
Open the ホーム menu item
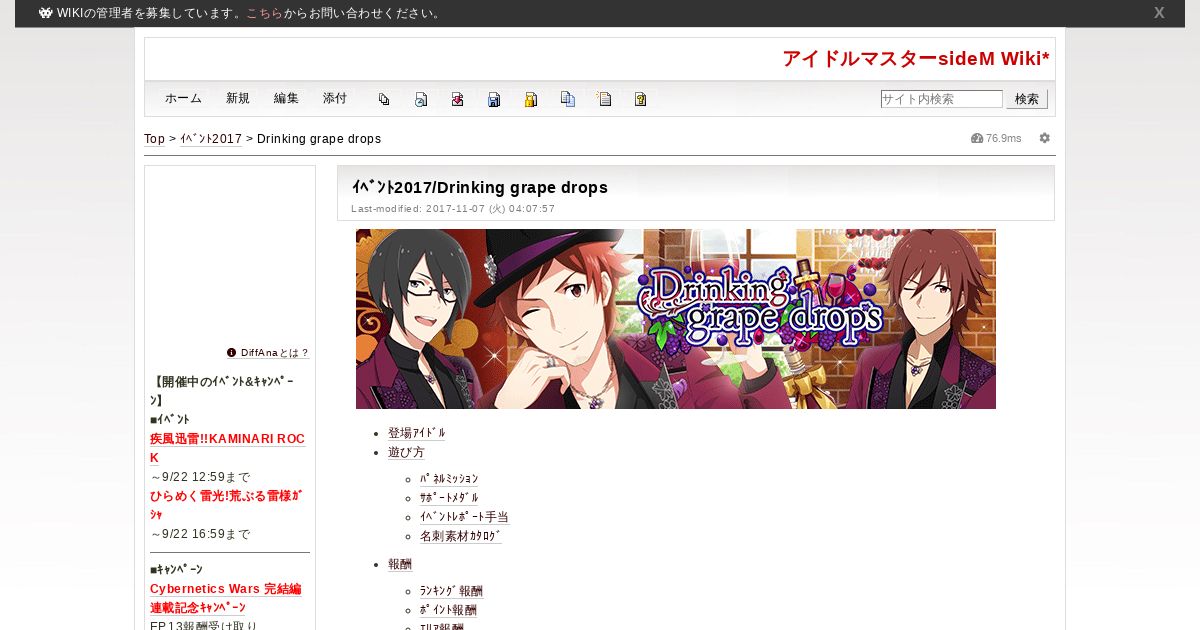click(x=183, y=99)
